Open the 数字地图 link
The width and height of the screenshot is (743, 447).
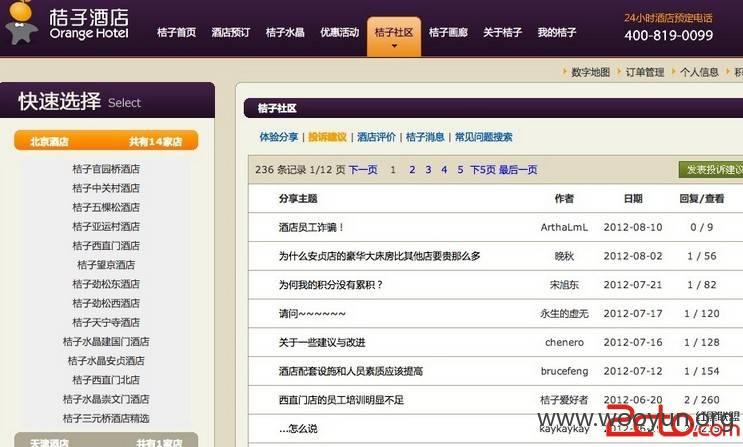coord(590,72)
